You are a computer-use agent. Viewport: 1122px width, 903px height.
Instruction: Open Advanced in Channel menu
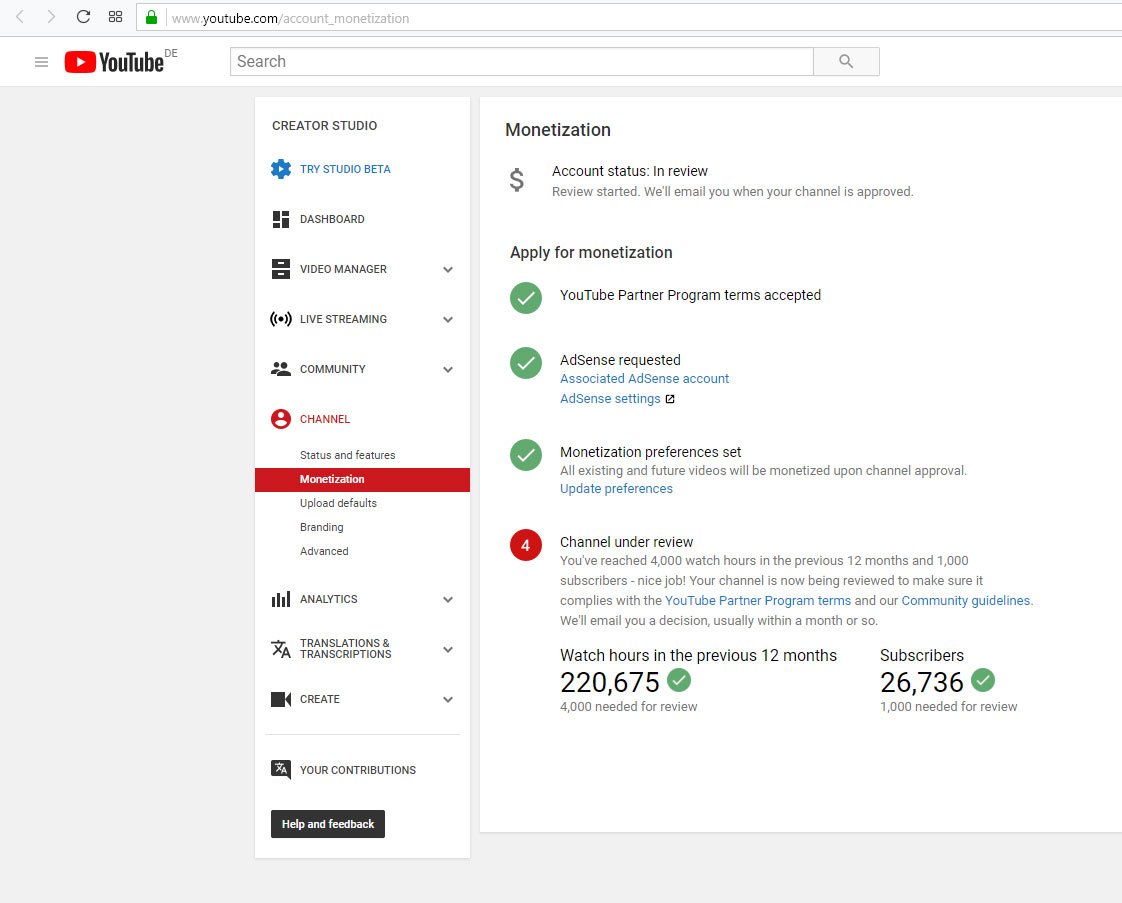pos(324,551)
